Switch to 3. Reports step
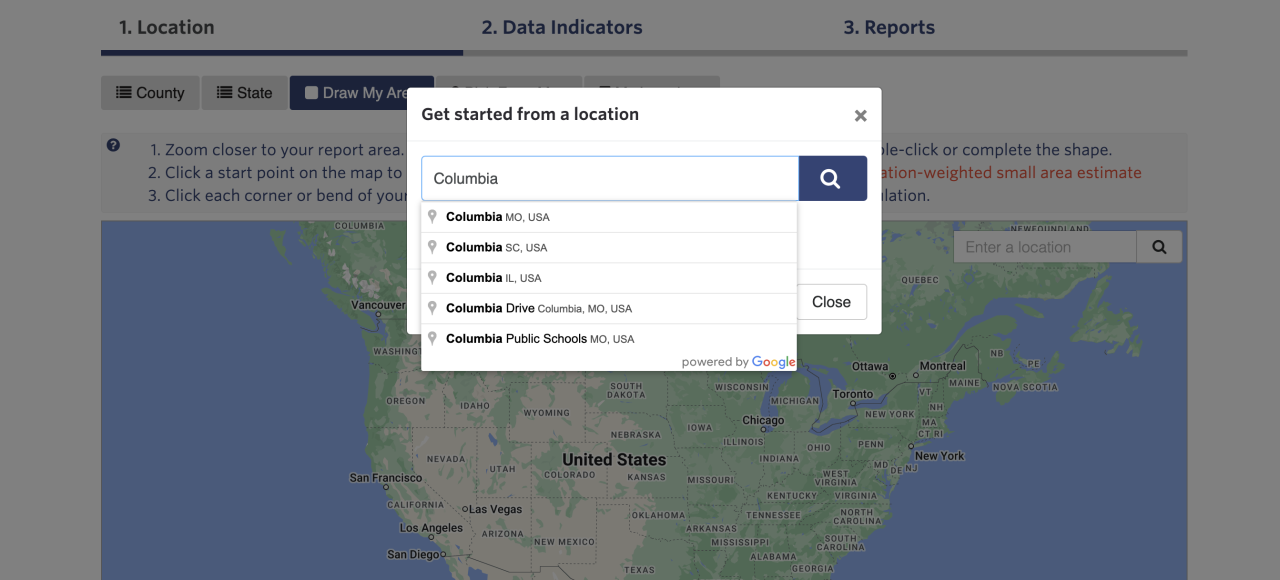This screenshot has width=1280, height=580. tap(889, 28)
